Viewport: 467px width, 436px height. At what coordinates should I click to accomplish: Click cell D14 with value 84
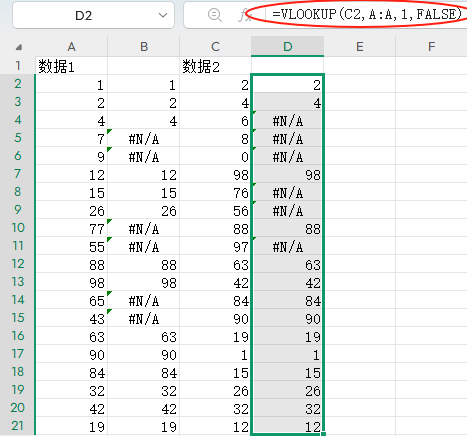coord(287,300)
